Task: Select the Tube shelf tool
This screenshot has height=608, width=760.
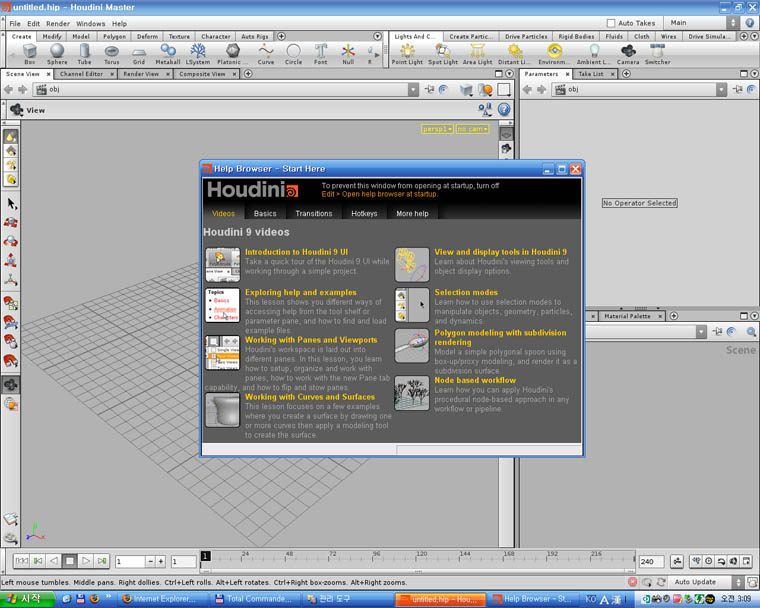Action: coord(84,54)
